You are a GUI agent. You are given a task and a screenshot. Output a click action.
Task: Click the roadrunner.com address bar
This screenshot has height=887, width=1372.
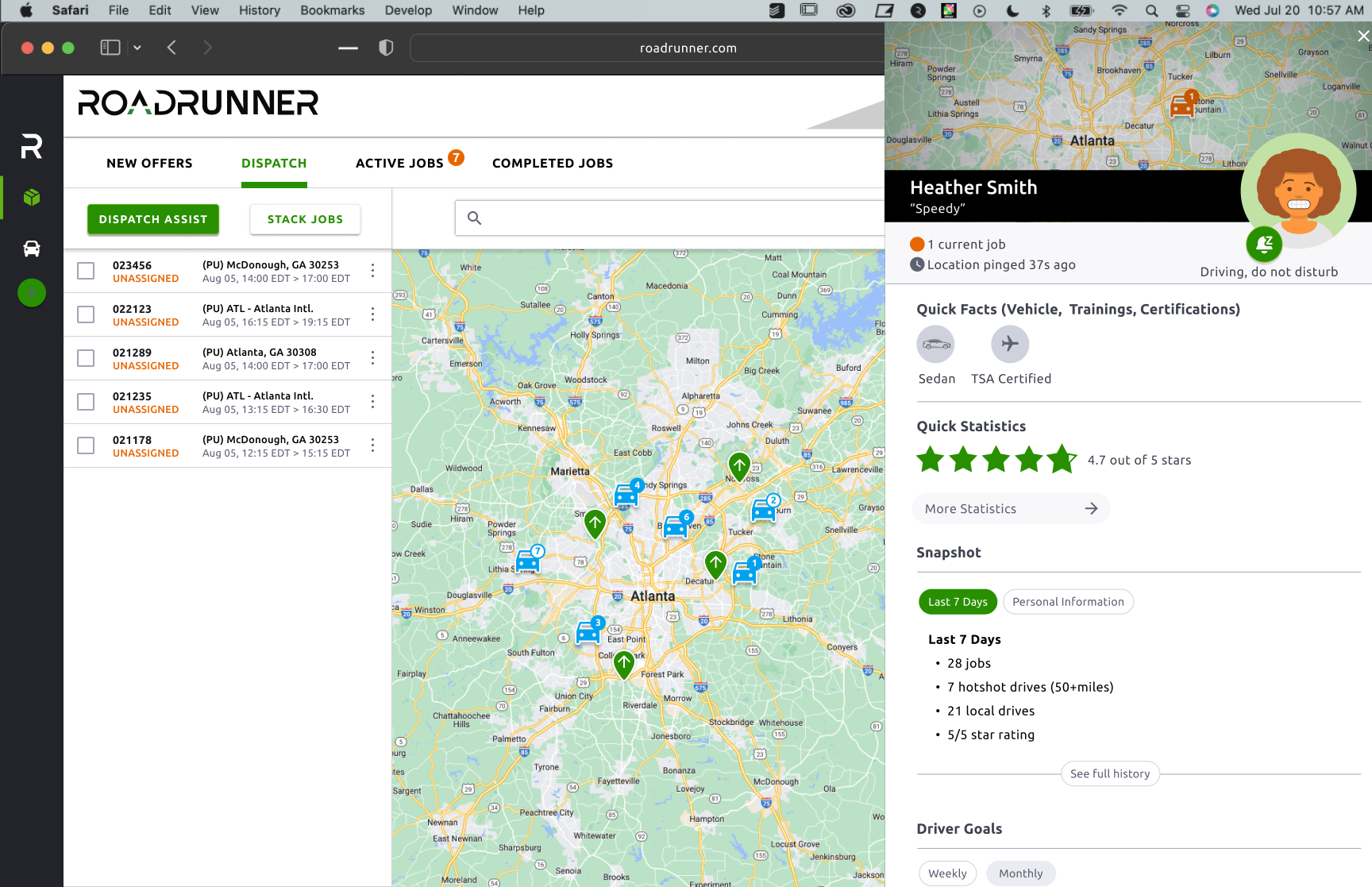[688, 48]
